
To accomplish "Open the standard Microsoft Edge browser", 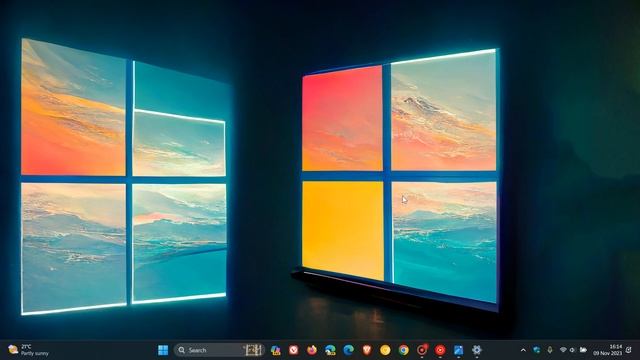I will point(349,350).
